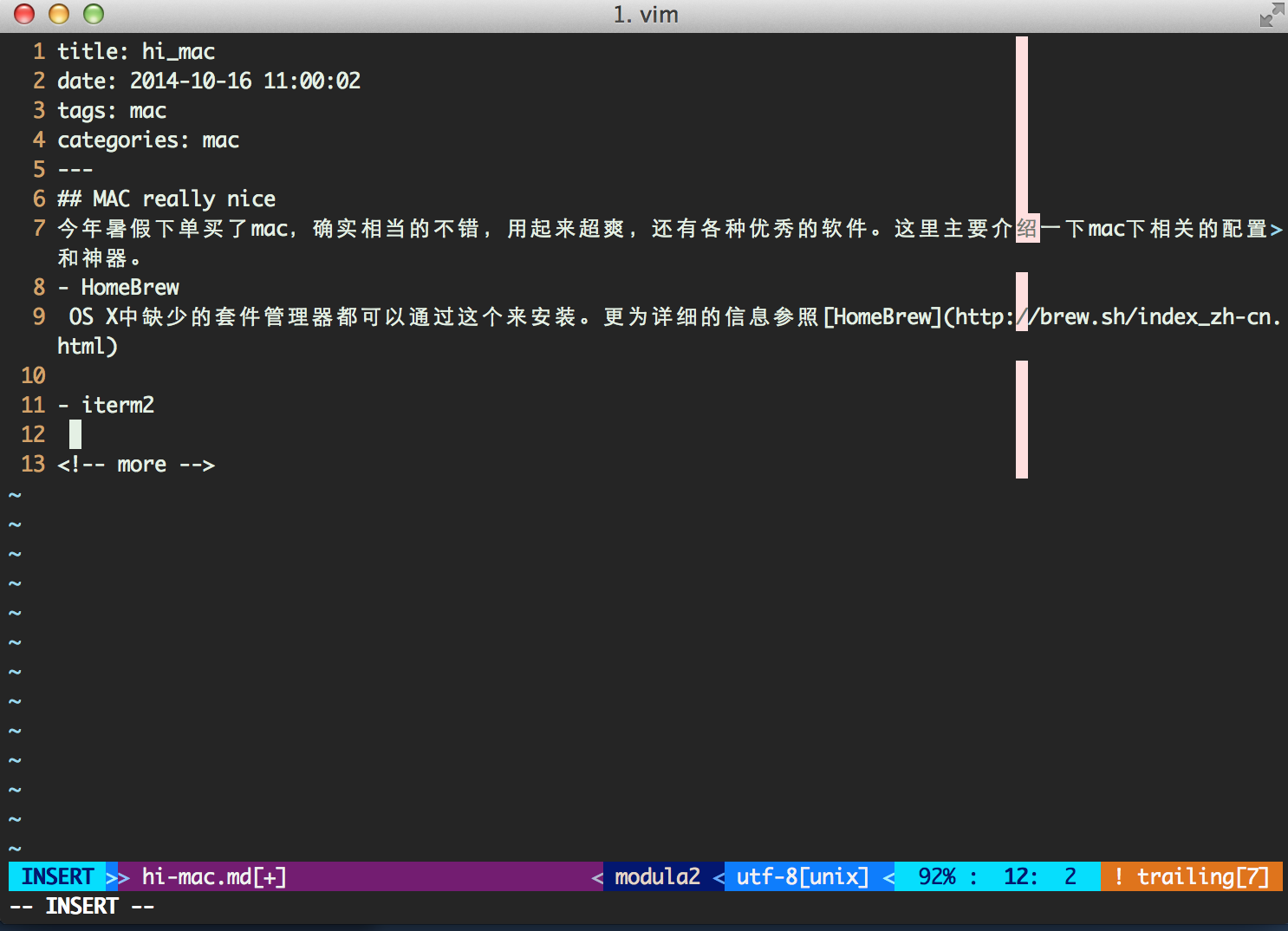Place cursor on "tags: mac" line

point(112,111)
